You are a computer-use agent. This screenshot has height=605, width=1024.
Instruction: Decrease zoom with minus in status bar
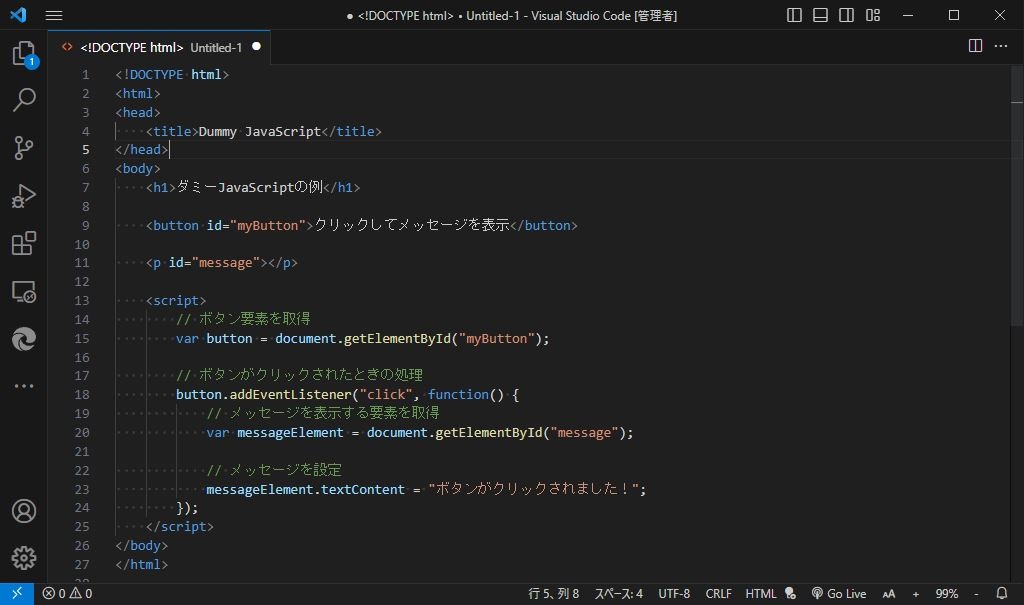(x=976, y=594)
